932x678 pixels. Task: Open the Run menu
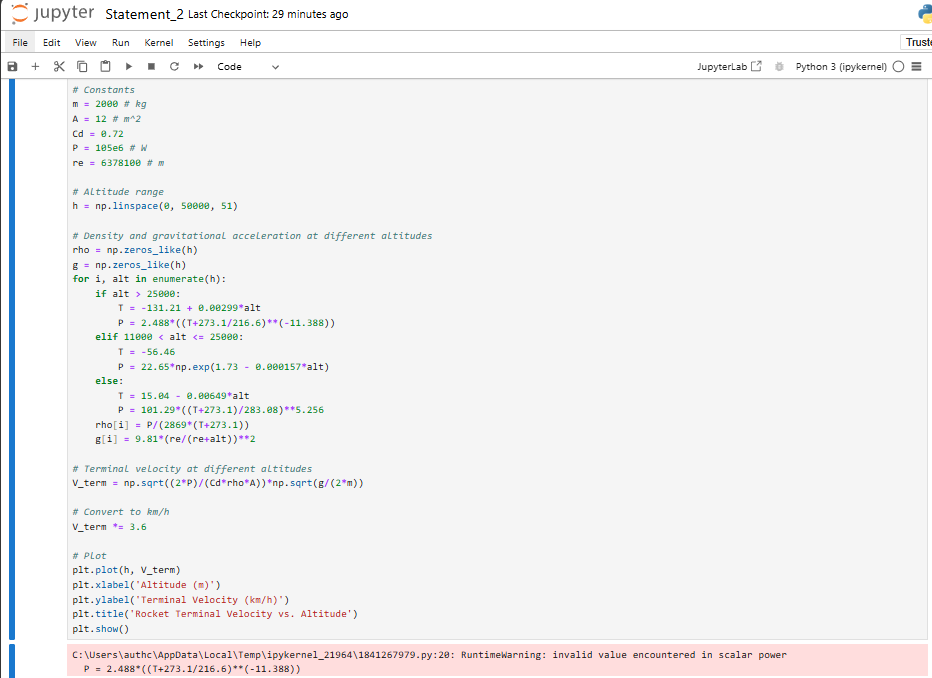click(120, 42)
